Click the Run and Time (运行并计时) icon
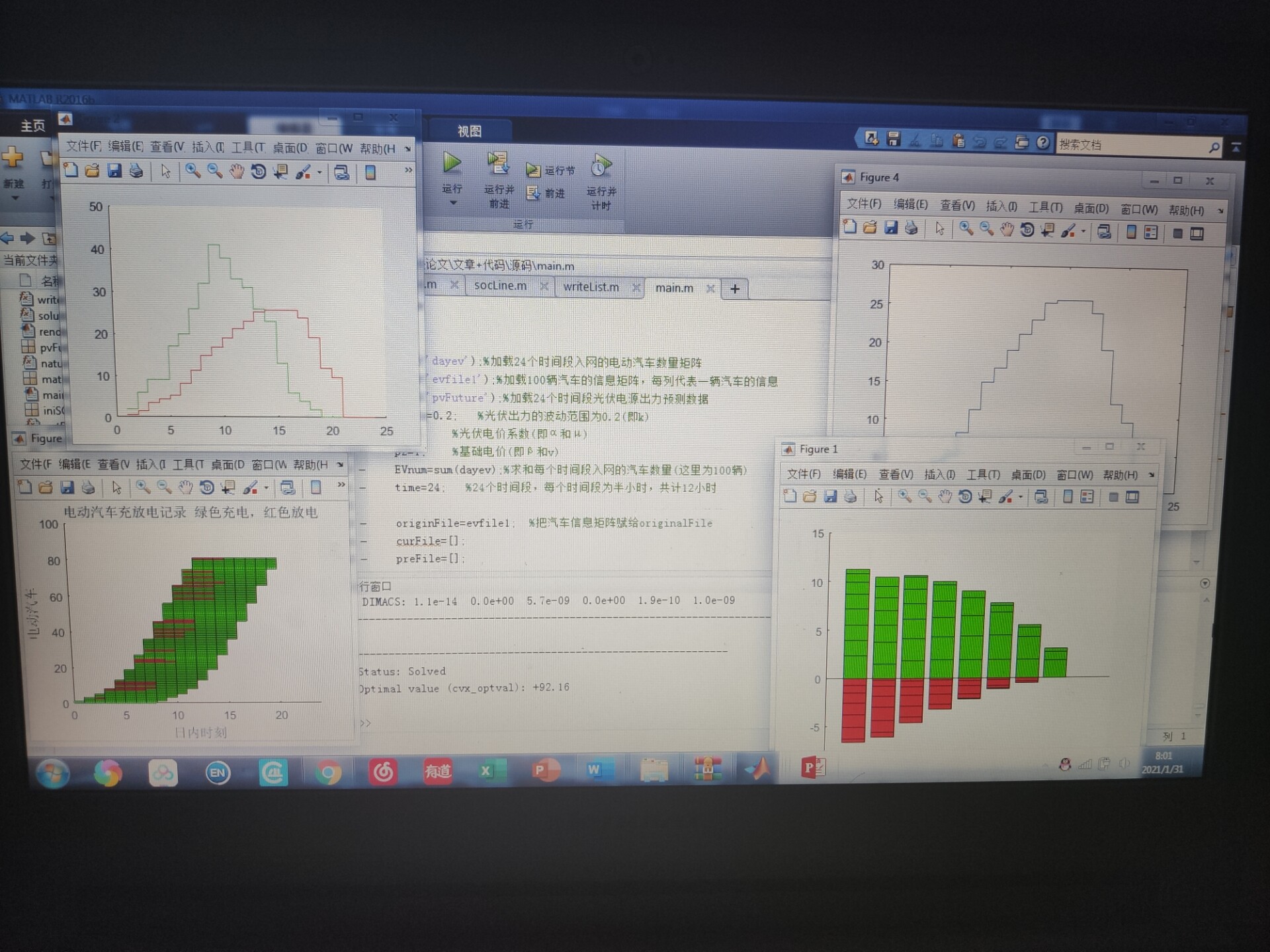The height and width of the screenshot is (952, 1270). coord(601,166)
